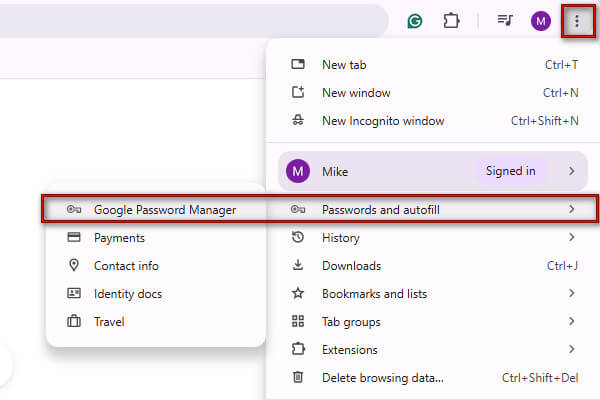This screenshot has width=600, height=400.
Task: Click the Grammarly extension icon
Action: click(x=414, y=21)
